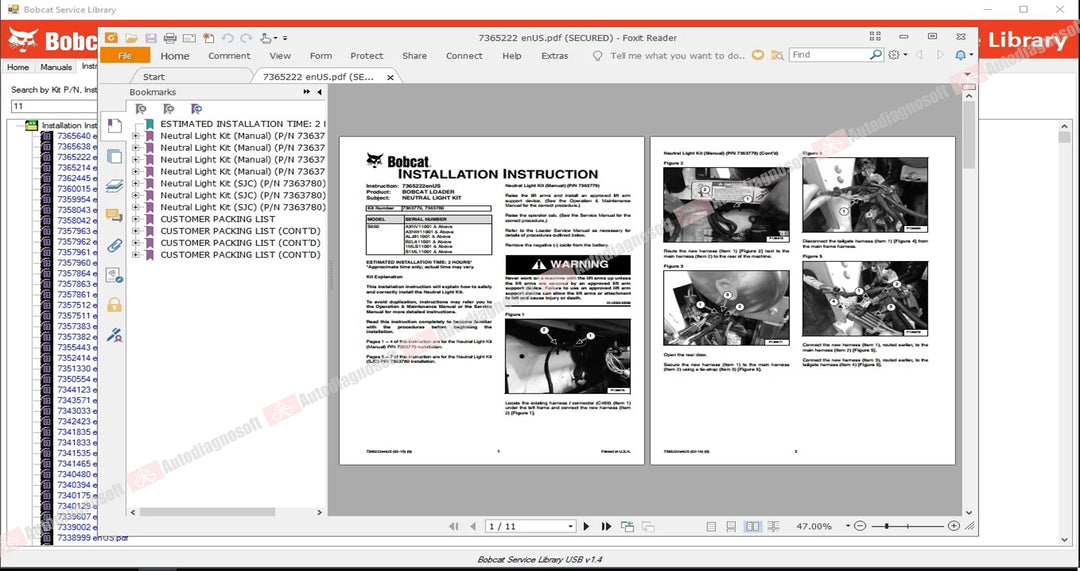Click the orange heart icon in ribbon
This screenshot has width=1080, height=571.
tap(758, 55)
